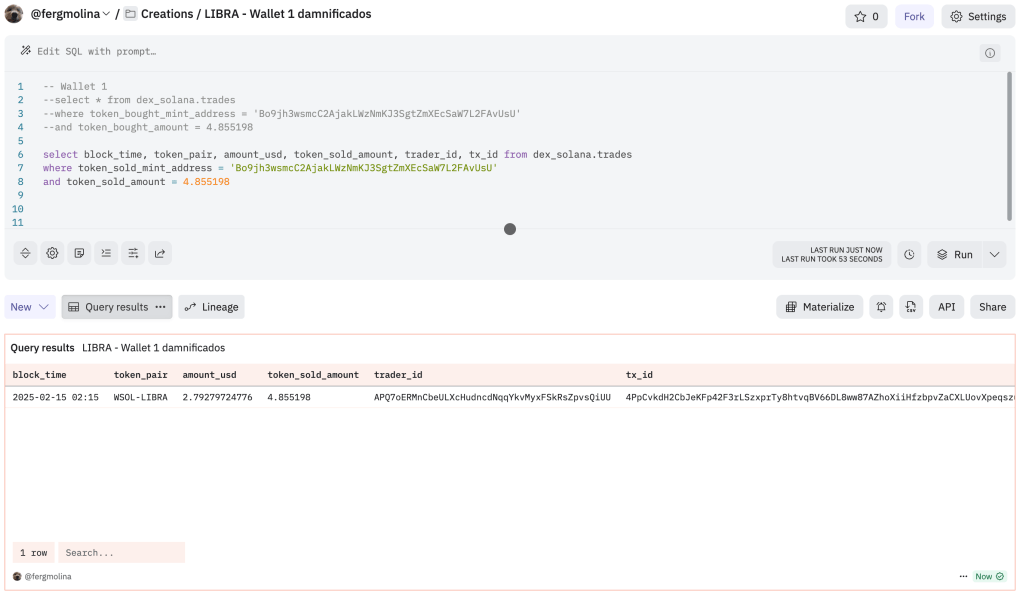Expand the Run options chevron
The image size is (1023, 598).
coord(994,254)
